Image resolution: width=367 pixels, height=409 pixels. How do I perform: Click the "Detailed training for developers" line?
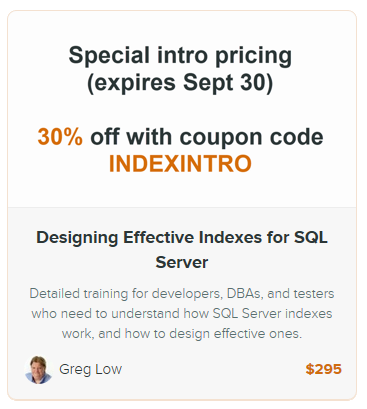pos(182,294)
